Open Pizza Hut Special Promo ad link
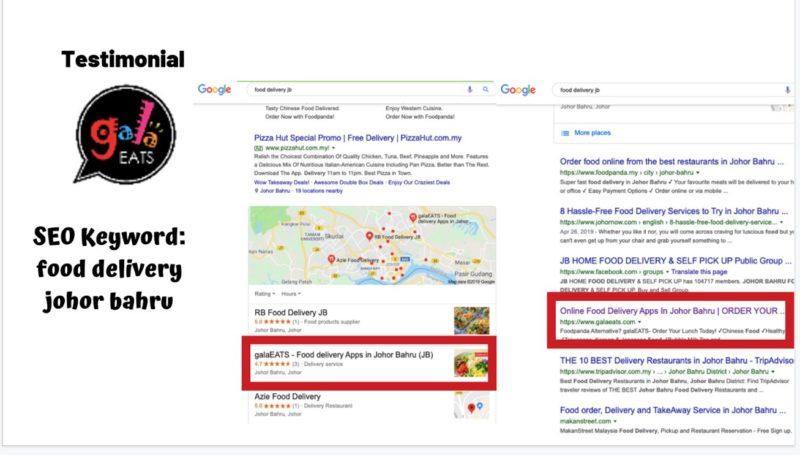800x455 pixels. [358, 138]
